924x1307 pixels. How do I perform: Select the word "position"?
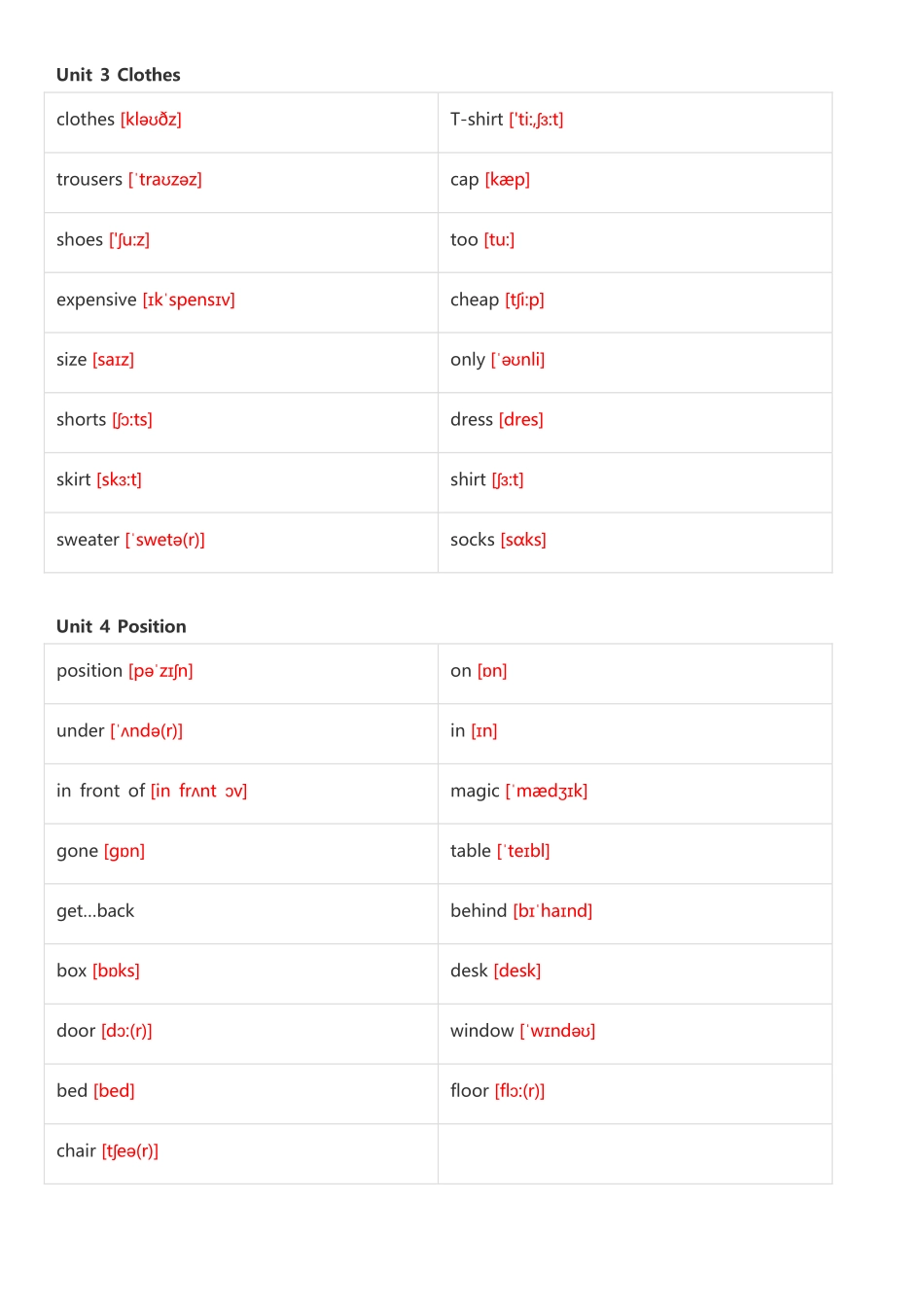coord(89,671)
